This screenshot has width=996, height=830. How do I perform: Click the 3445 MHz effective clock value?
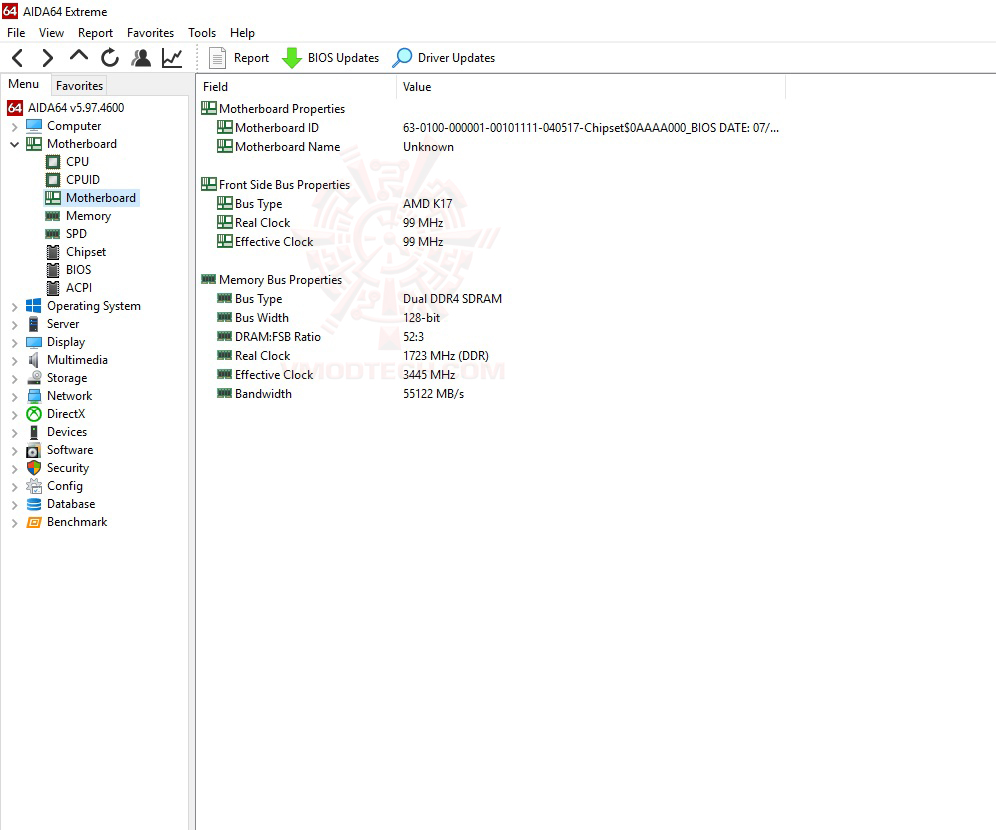[429, 375]
